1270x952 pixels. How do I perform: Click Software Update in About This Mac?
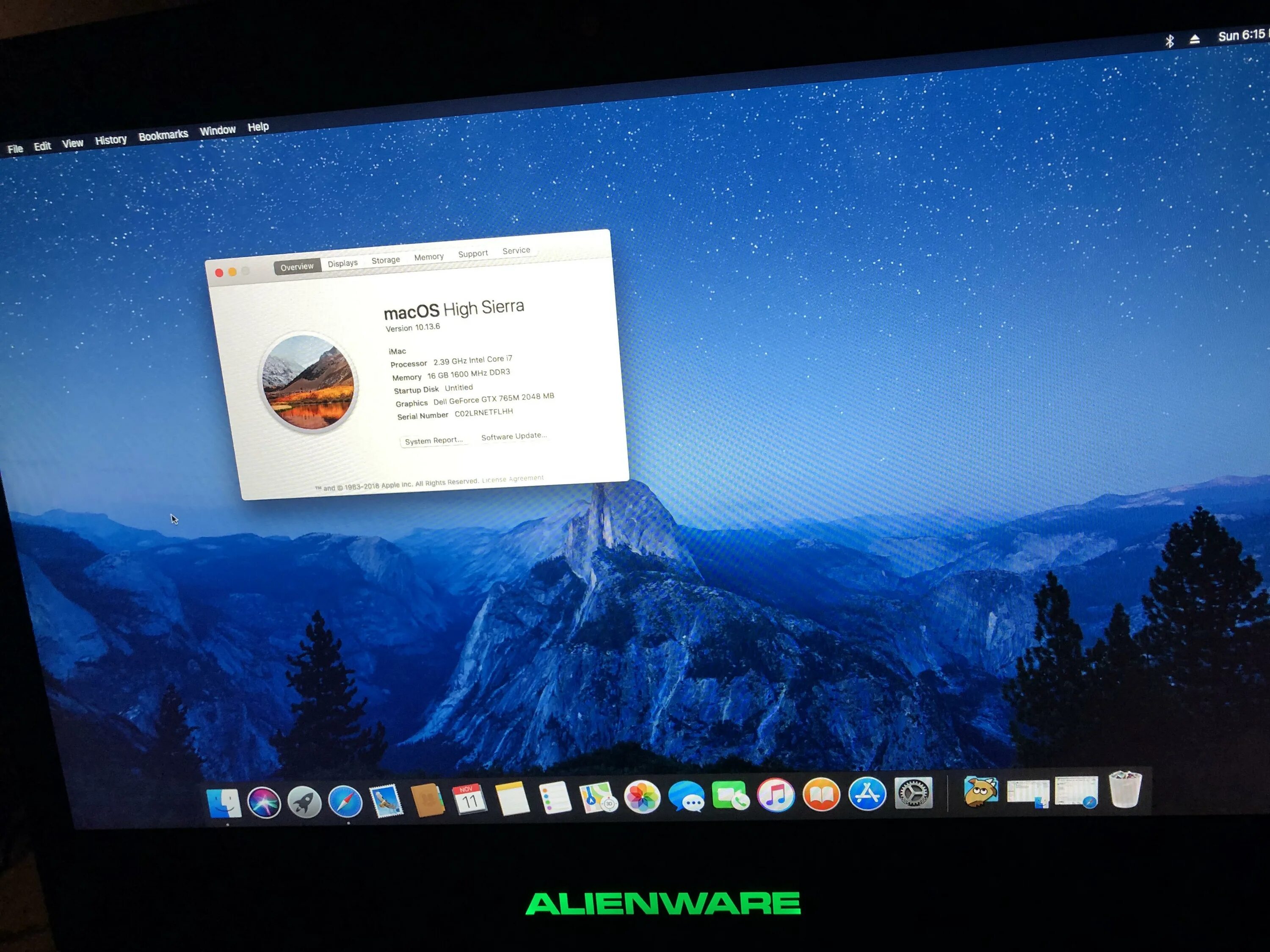[510, 436]
